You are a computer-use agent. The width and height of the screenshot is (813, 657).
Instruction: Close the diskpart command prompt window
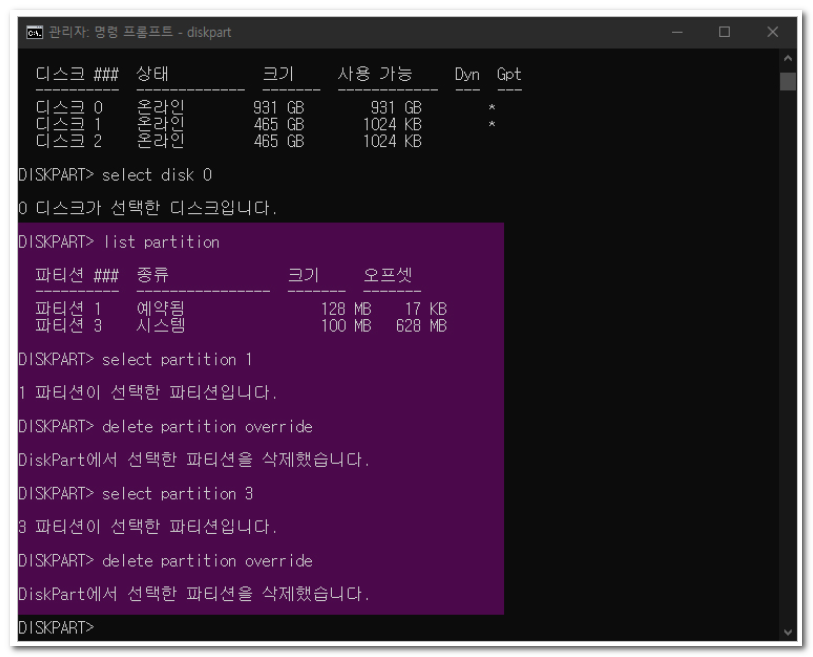click(773, 32)
